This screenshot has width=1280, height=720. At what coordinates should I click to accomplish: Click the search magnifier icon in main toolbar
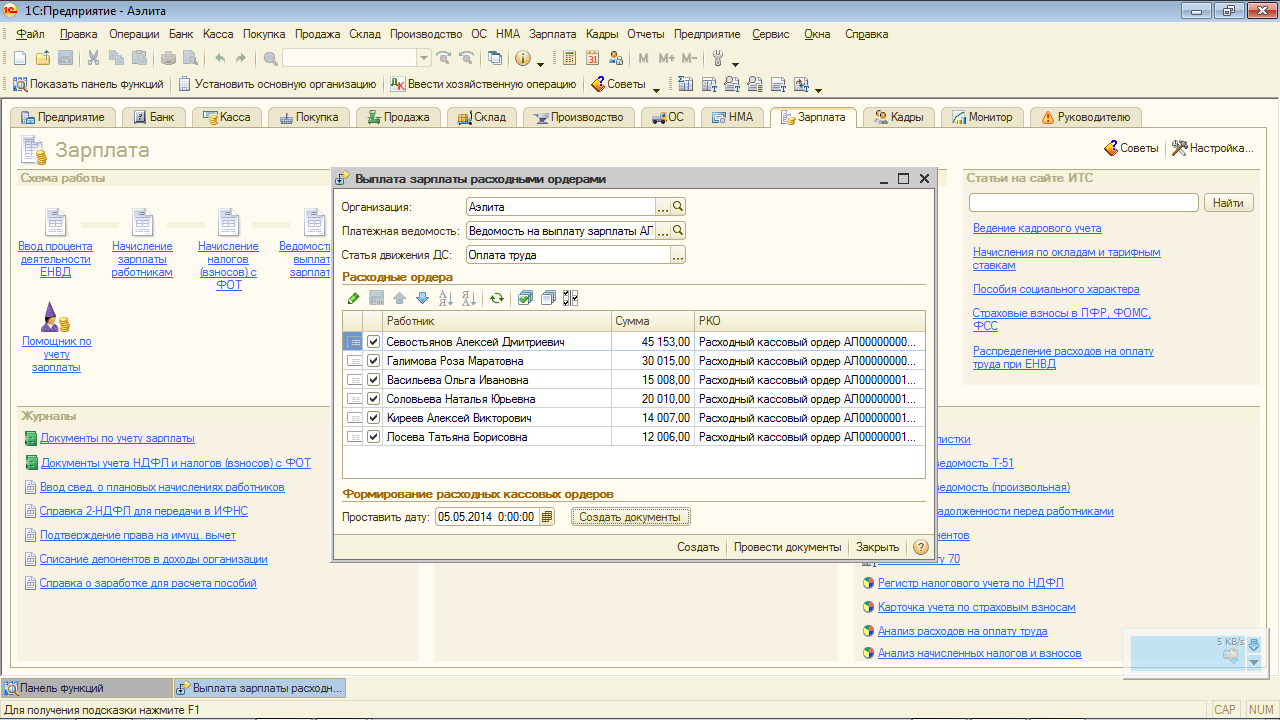271,58
